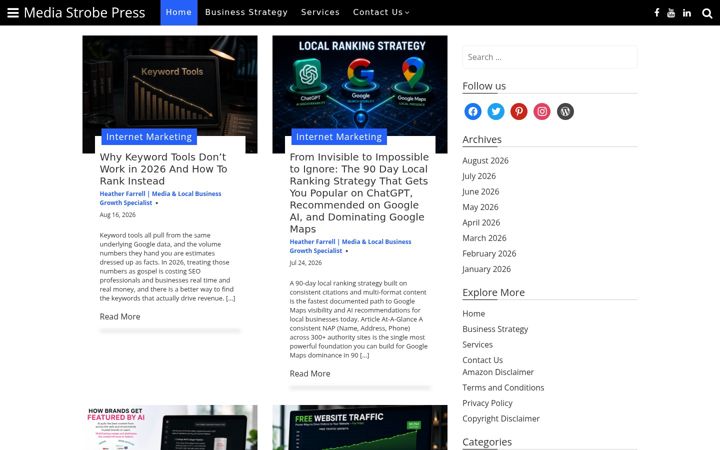The image size is (720, 450).
Task: Open the February 2026 archive
Action: (489, 253)
